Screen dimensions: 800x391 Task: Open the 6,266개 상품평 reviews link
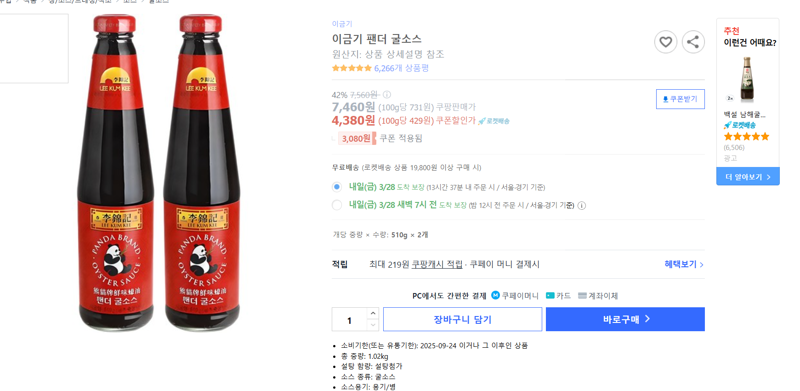coord(401,68)
